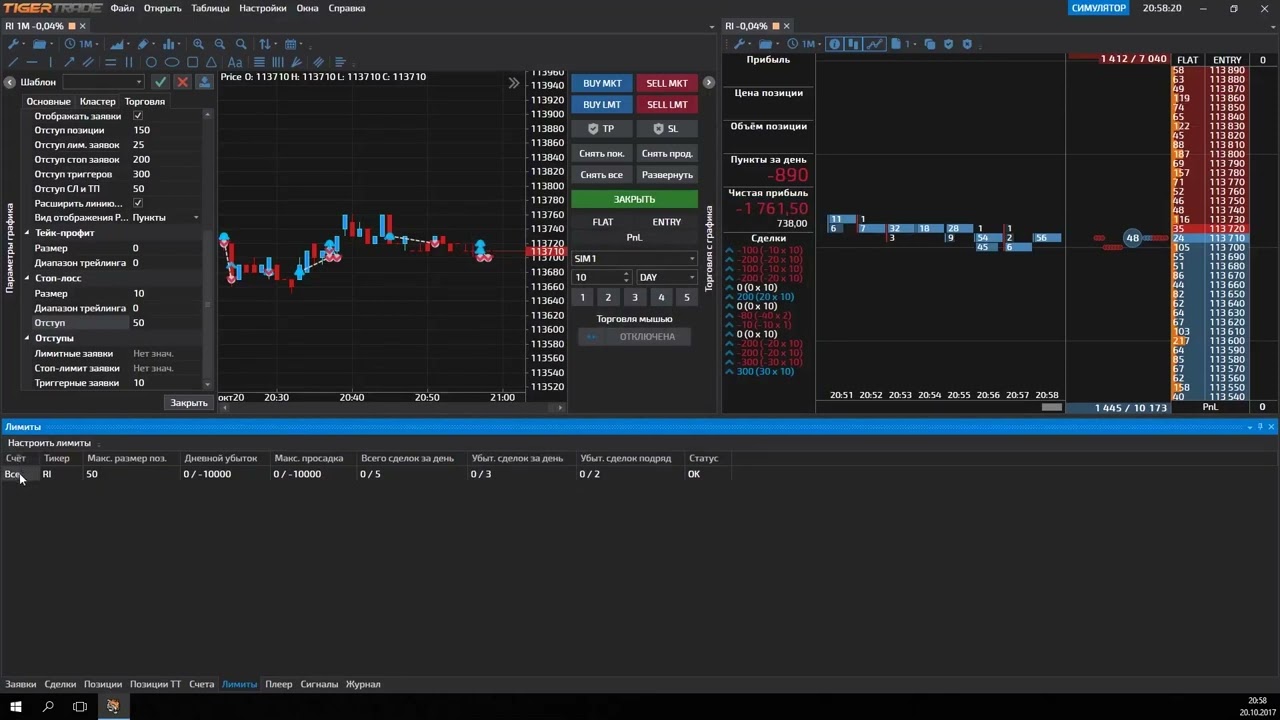Image resolution: width=1280 pixels, height=720 pixels.
Task: Click the TigerTrade taskbar icon
Action: coord(113,706)
